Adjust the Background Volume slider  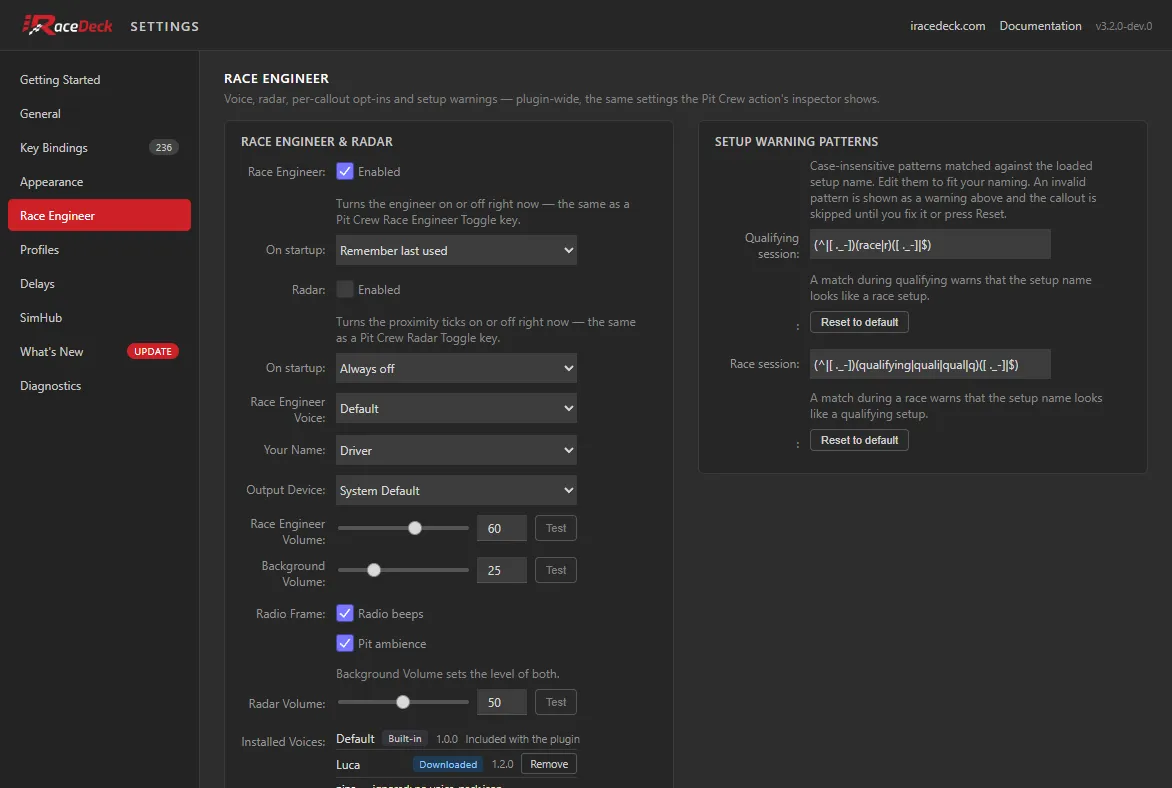[x=404, y=570]
